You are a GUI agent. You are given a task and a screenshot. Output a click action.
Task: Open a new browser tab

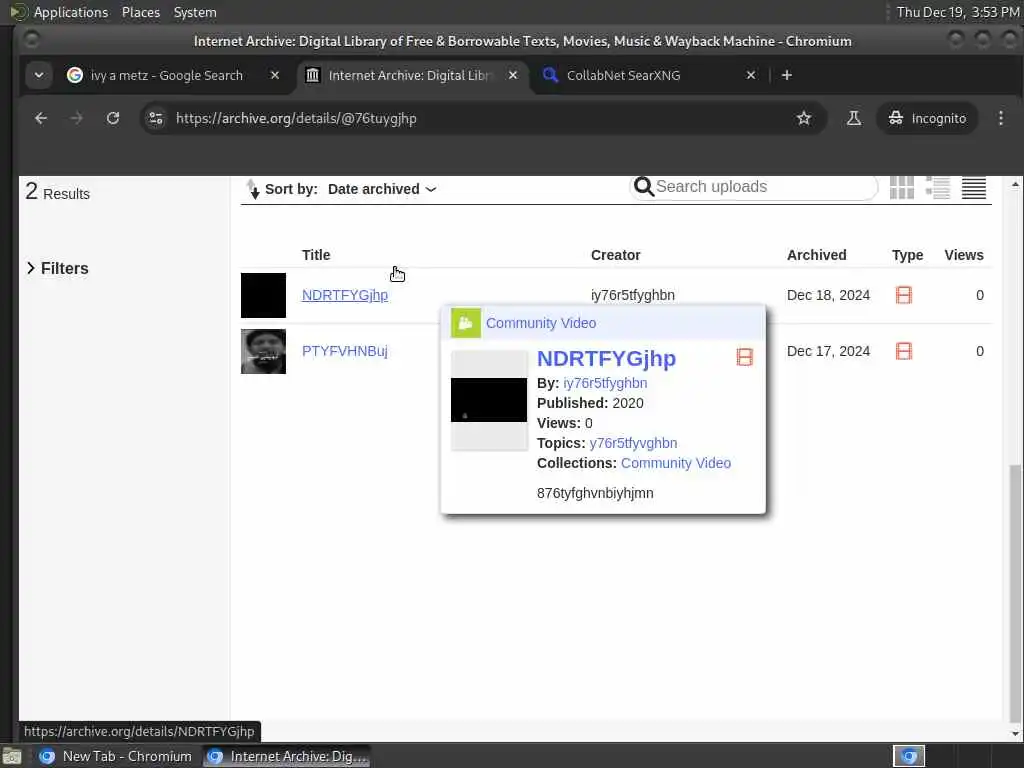787,75
